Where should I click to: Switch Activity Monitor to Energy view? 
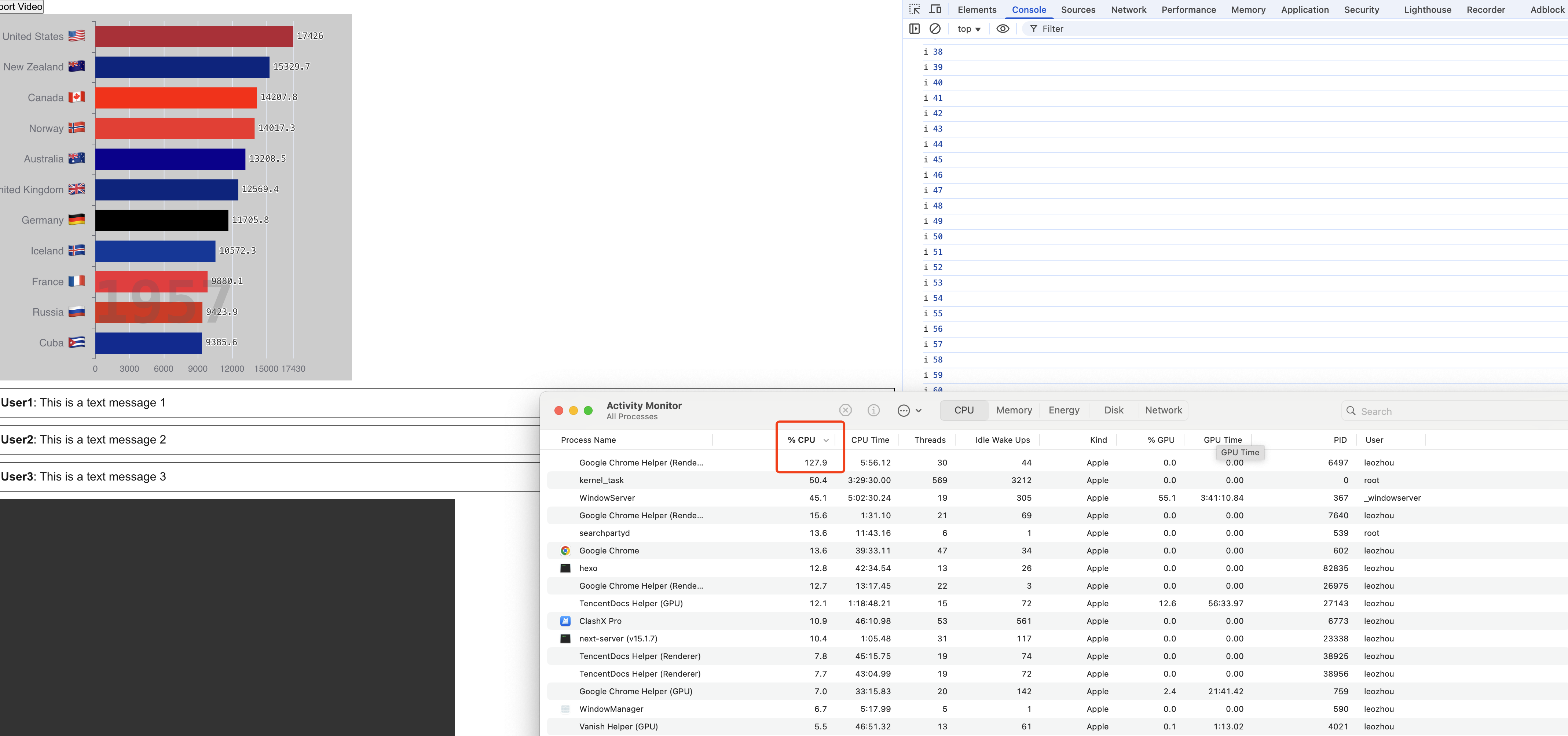point(1063,411)
